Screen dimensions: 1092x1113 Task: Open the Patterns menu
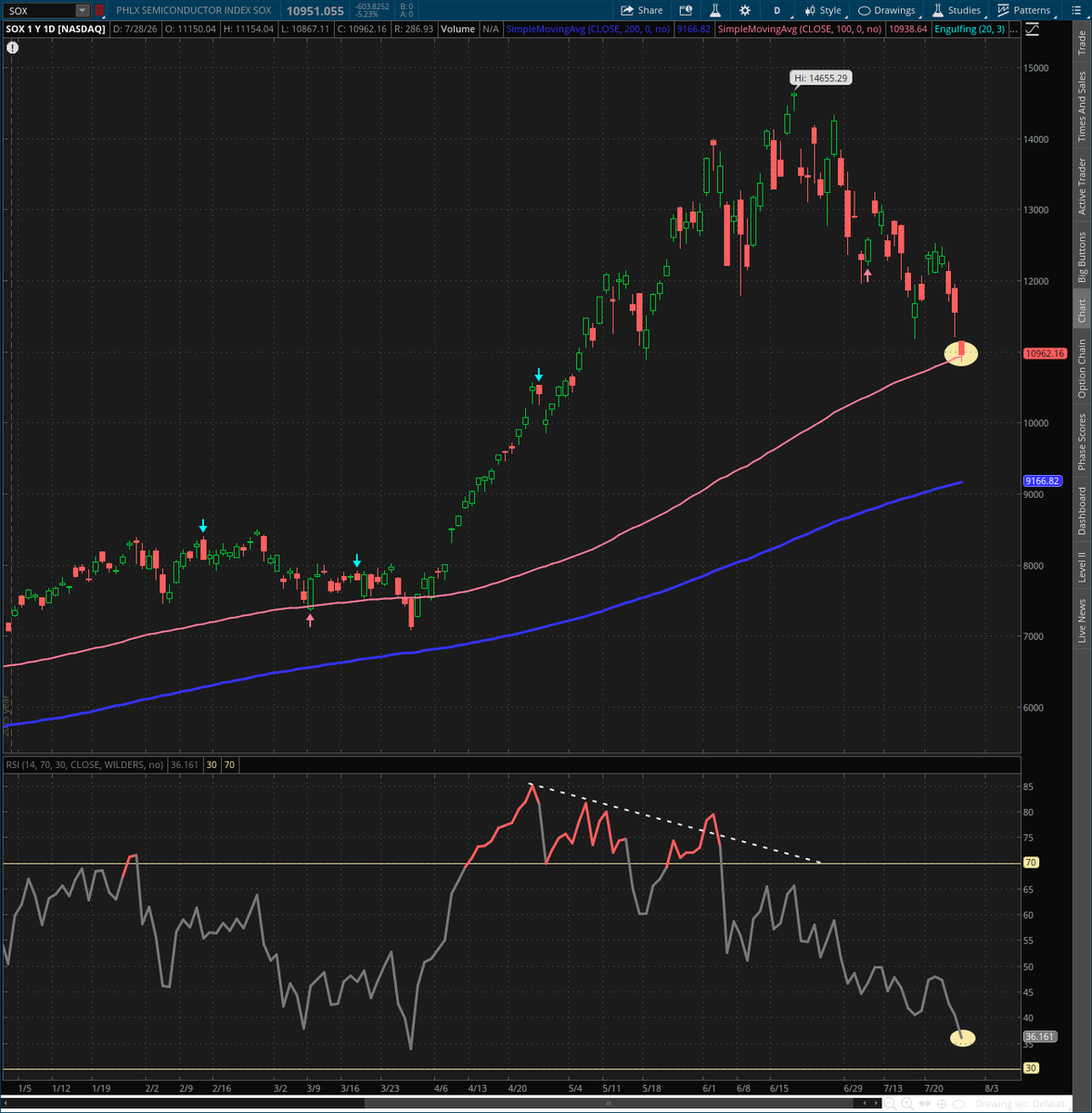tap(1024, 10)
